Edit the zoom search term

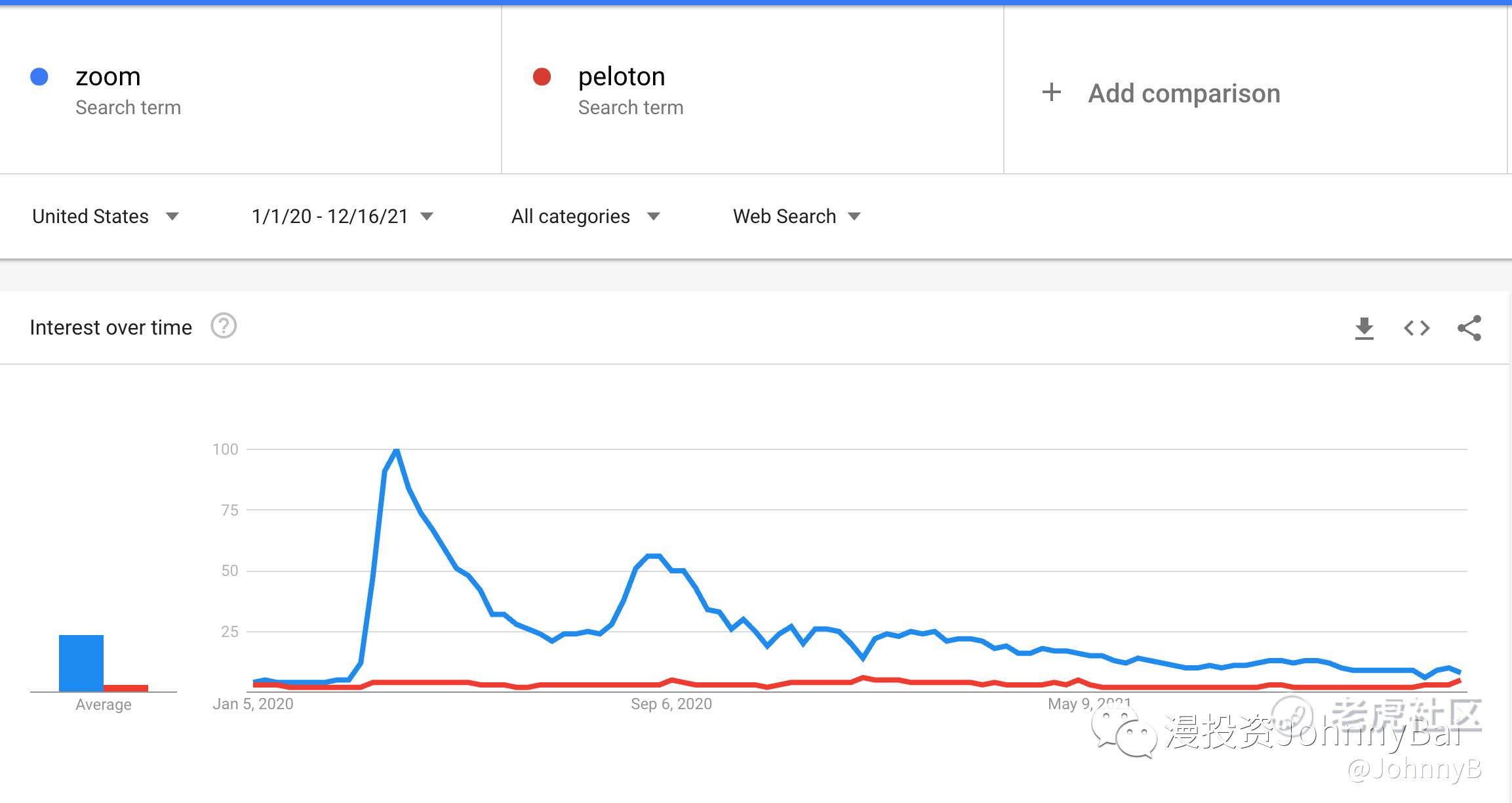pos(108,77)
